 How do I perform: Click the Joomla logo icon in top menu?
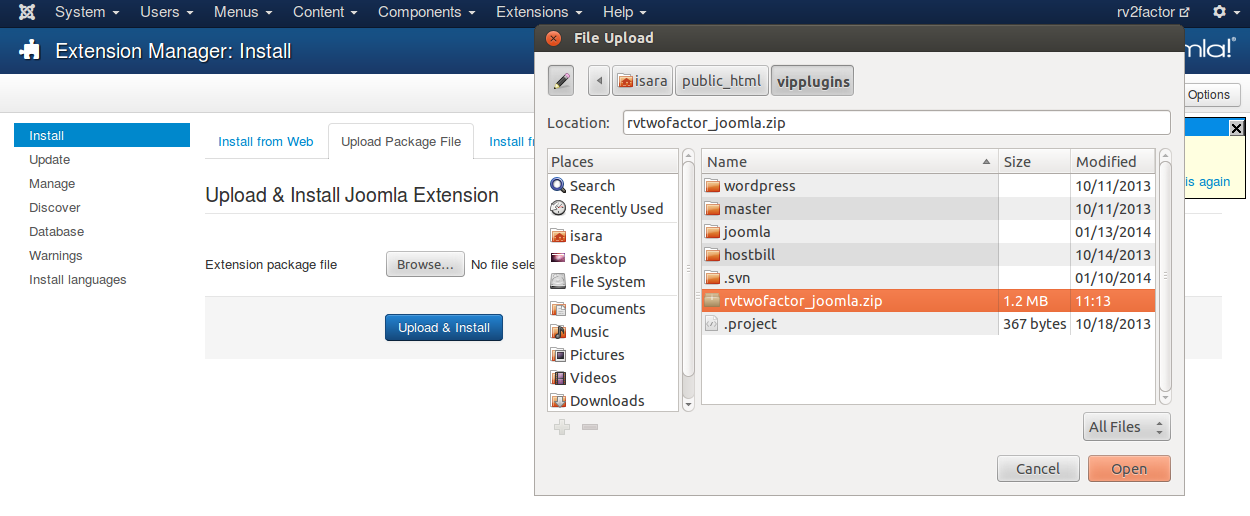[x=28, y=12]
